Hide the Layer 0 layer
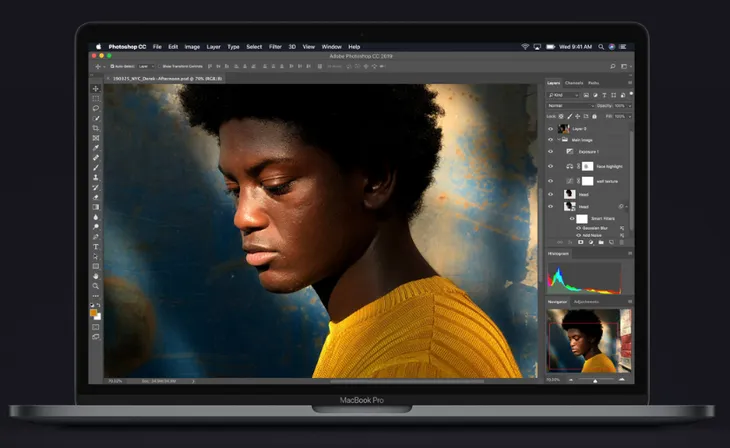This screenshot has width=730, height=448. point(550,129)
